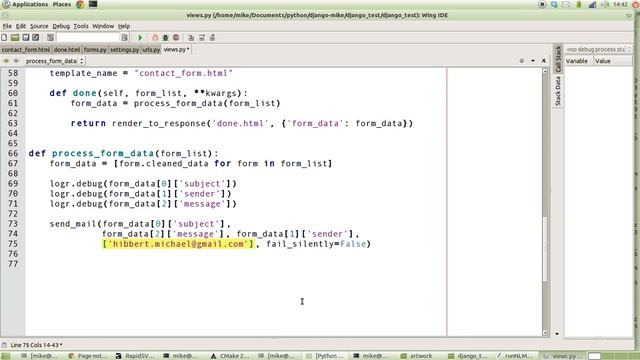The width and height of the screenshot is (640, 360).
Task: Open the Places menu in the top panel
Action: 62,4
